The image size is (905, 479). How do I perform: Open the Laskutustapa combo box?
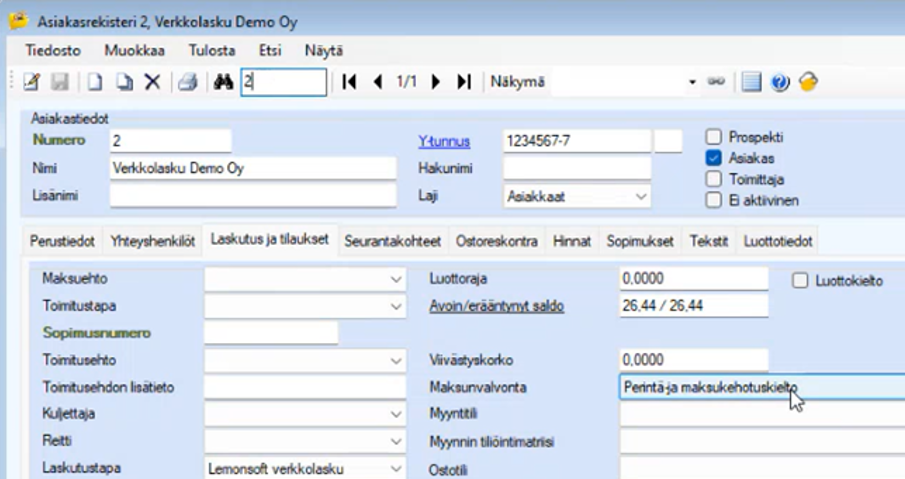(396, 468)
